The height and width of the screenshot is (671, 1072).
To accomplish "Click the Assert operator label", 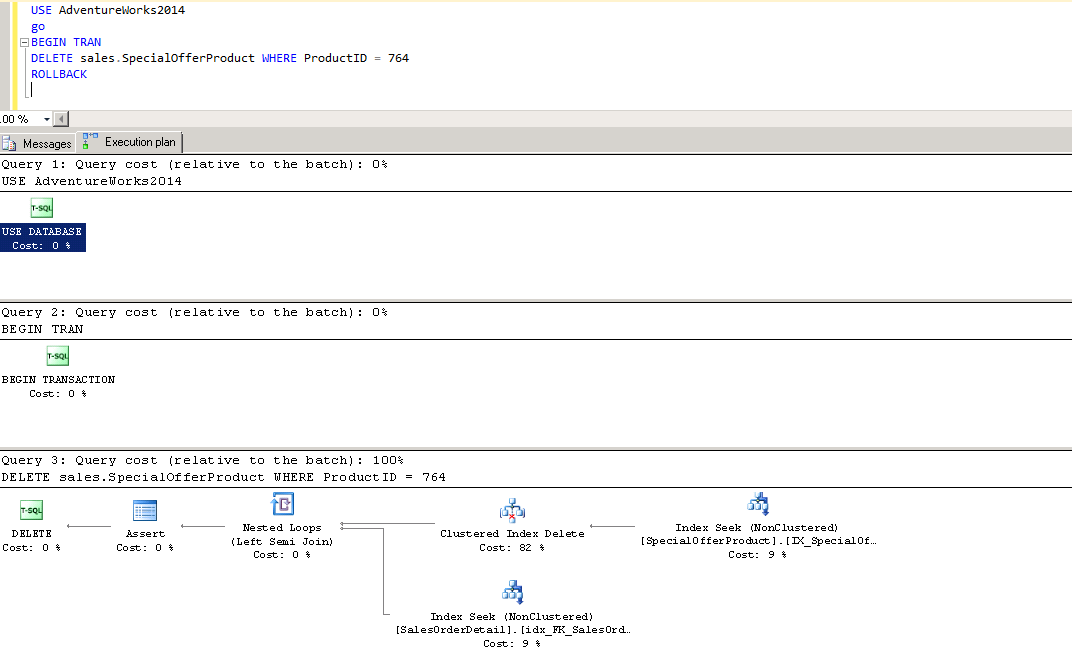I will point(145,534).
